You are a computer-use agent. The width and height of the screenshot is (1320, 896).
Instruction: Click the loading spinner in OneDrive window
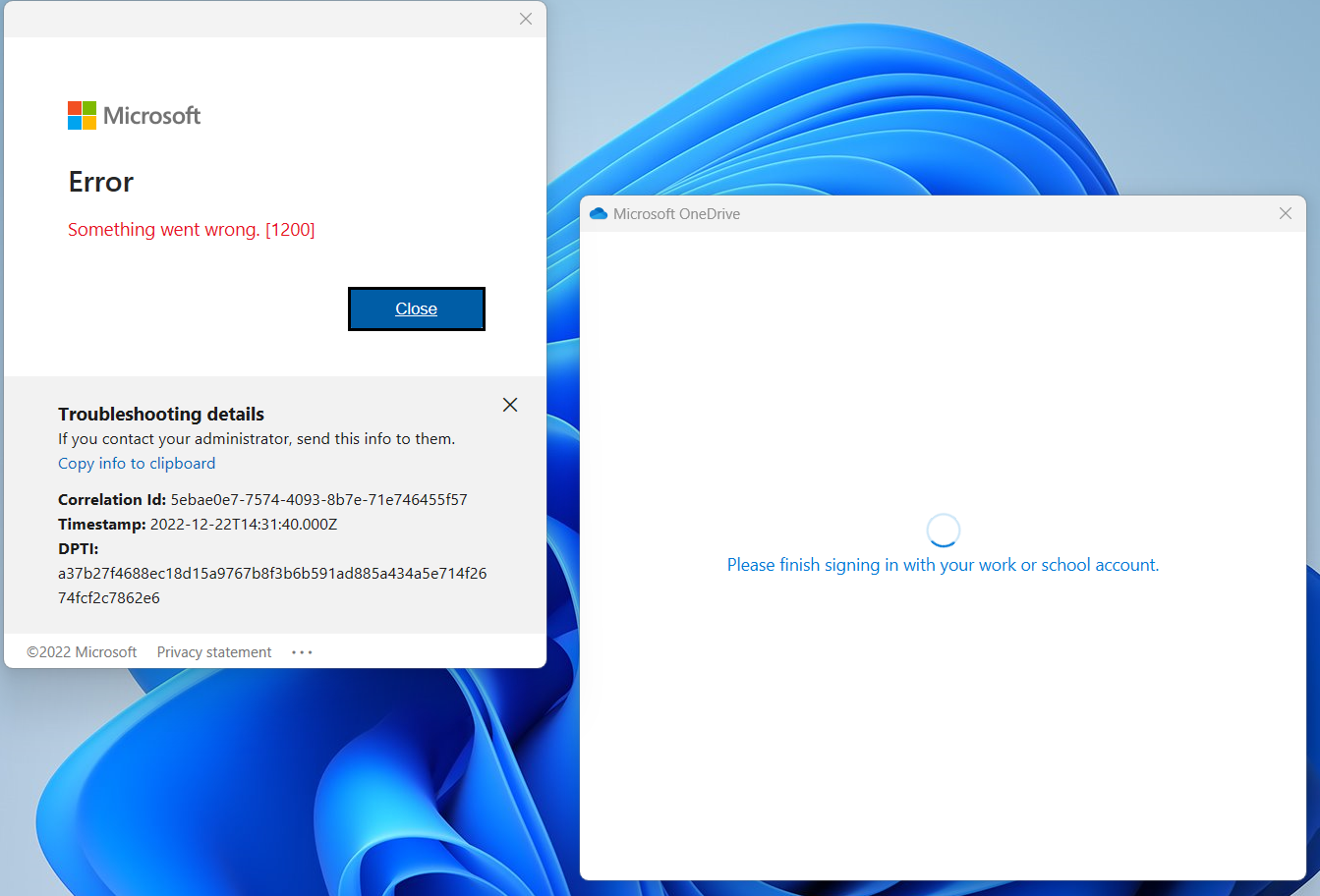coord(944,531)
